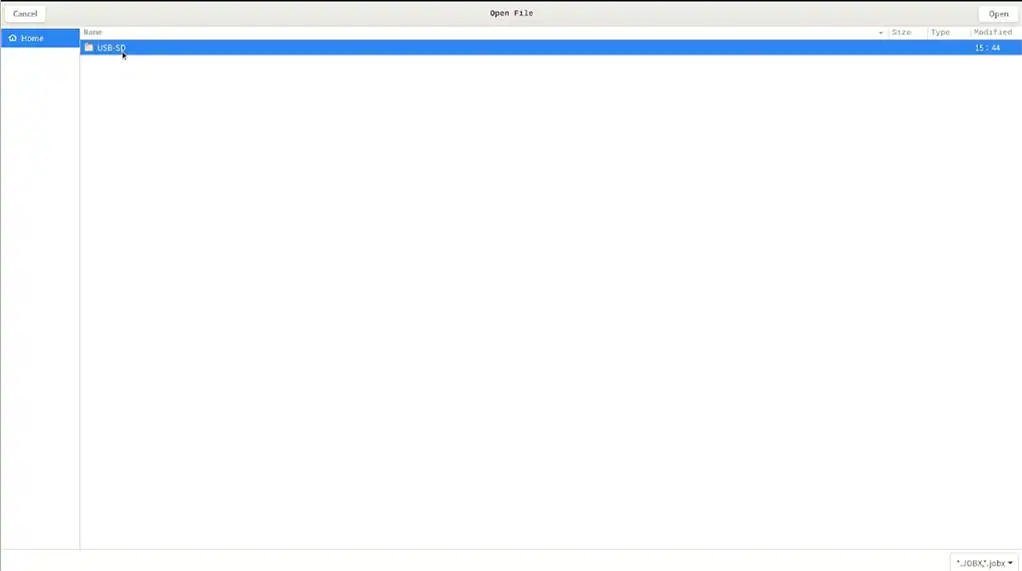Click the 15:44 modified time
Screen dimensions: 1022x571
click(x=987, y=48)
